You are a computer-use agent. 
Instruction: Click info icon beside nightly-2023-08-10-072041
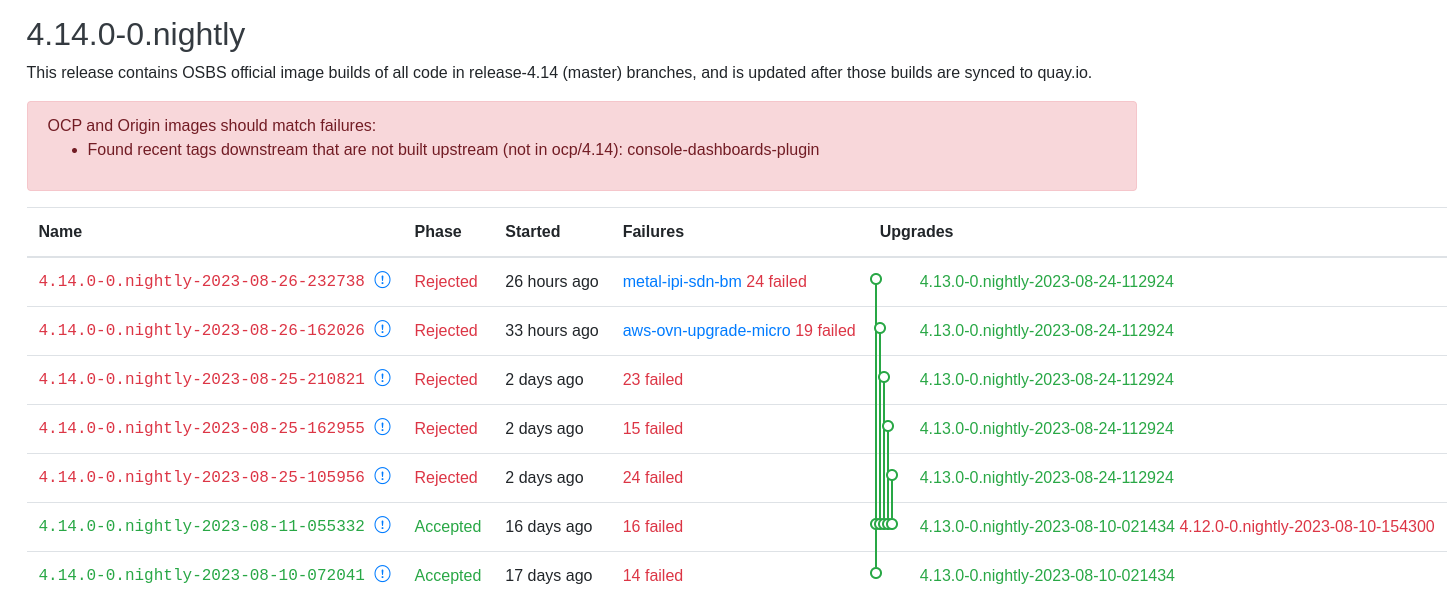pos(382,574)
